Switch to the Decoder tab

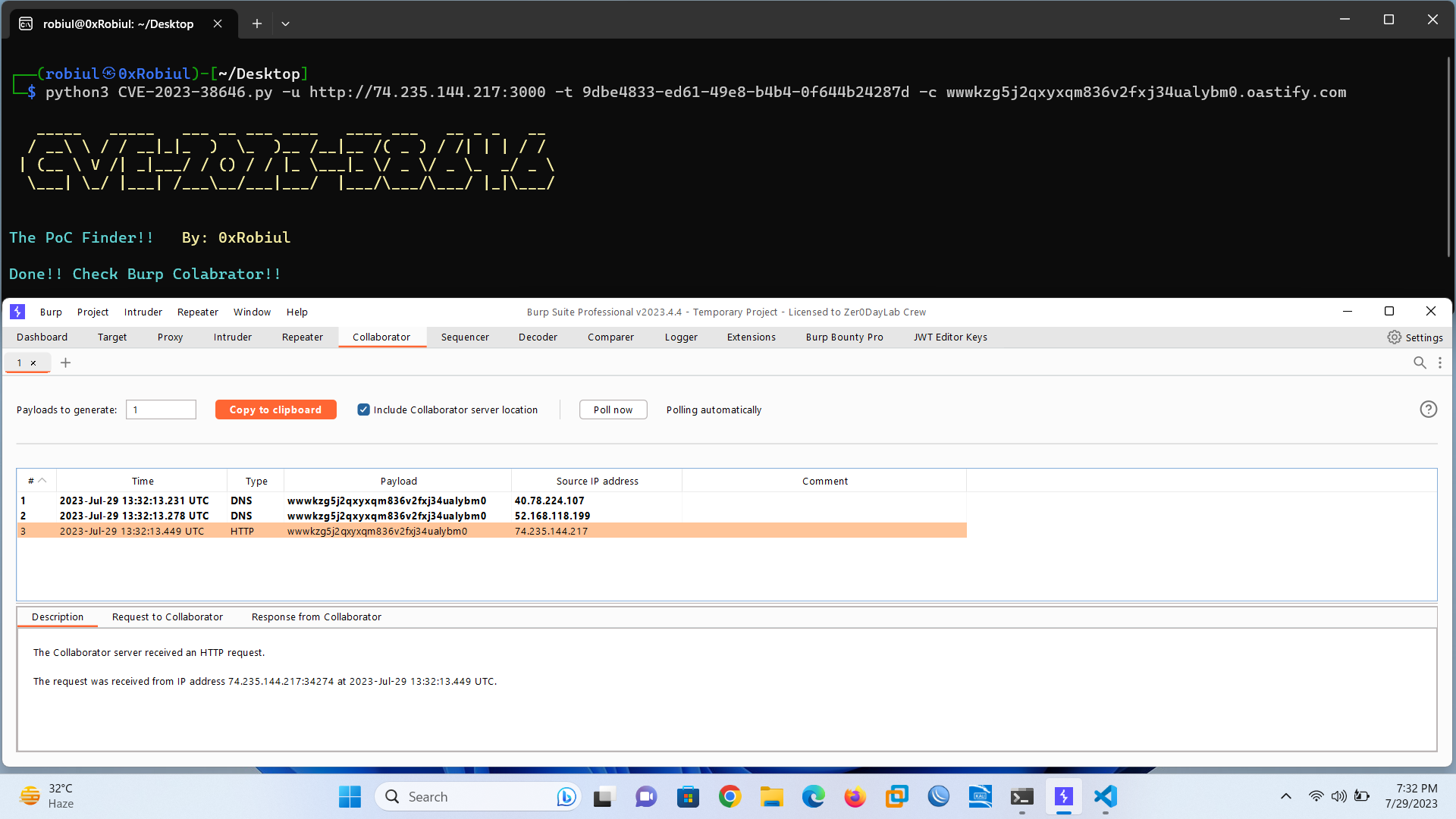(538, 337)
